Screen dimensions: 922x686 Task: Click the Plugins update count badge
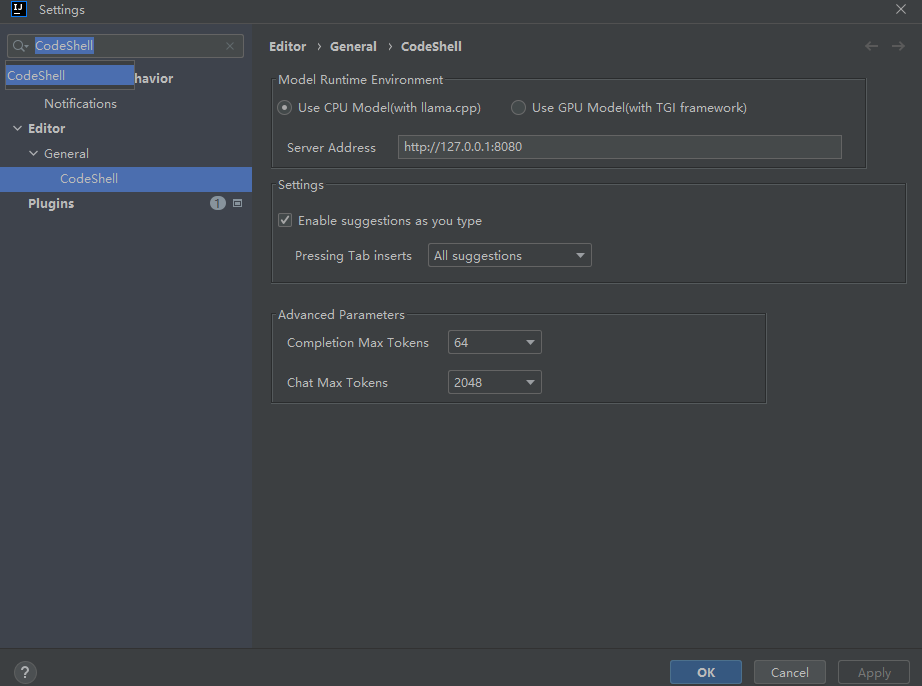point(218,203)
